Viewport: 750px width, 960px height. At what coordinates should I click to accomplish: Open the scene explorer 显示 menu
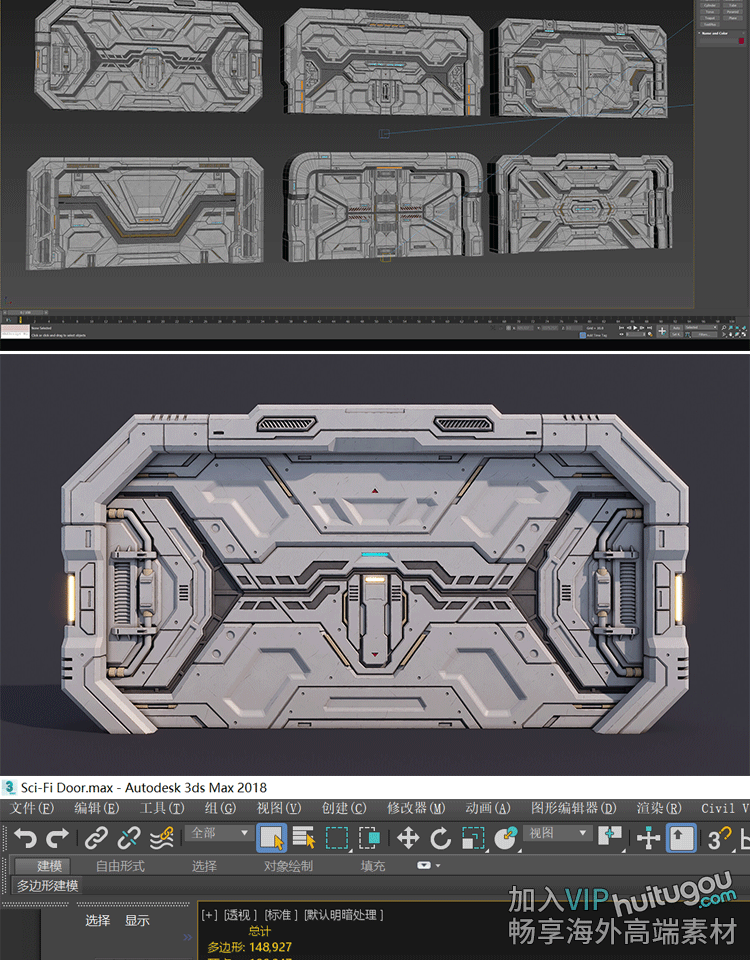137,920
